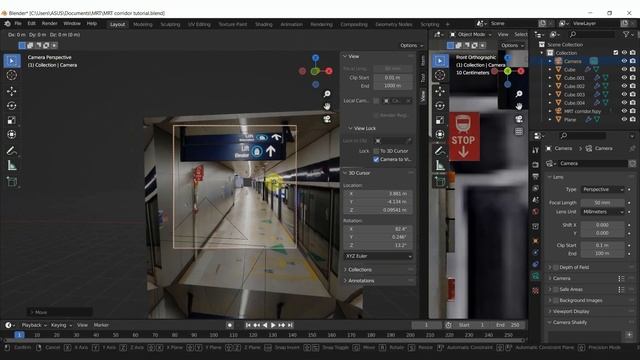Click the Clip Start 0.01 m field in View
640x360 pixels.
(393, 78)
